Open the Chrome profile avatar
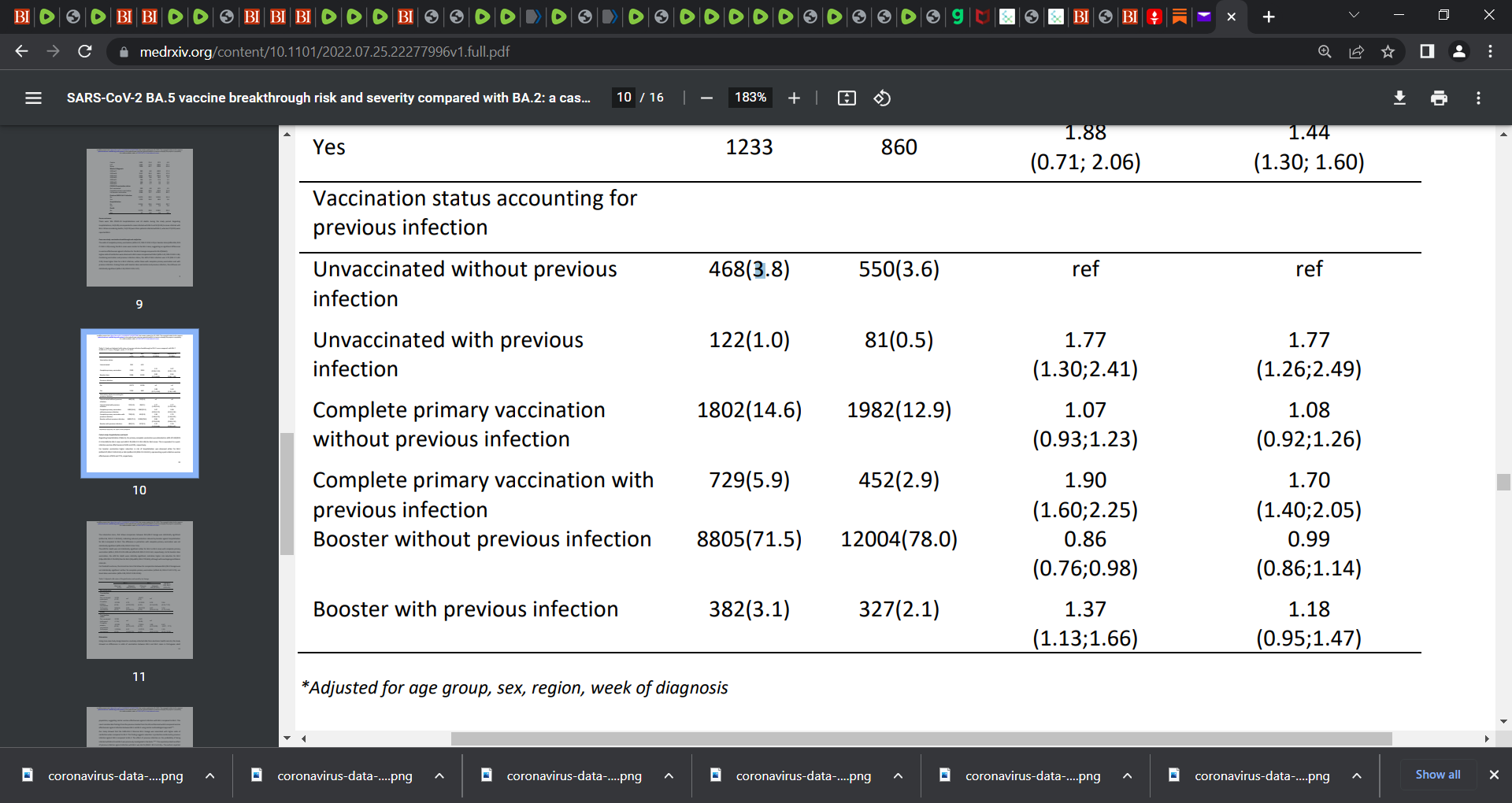Viewport: 1512px width, 803px height. [x=1459, y=51]
